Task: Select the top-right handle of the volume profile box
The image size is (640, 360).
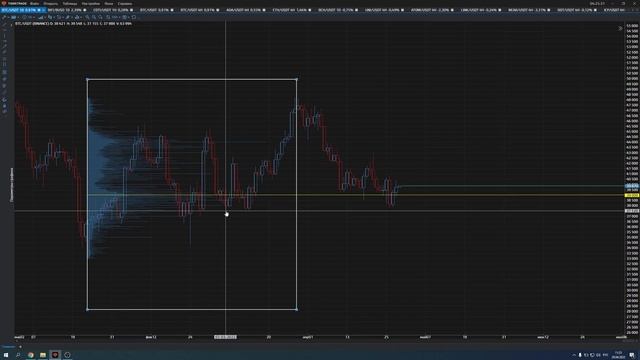Action: tap(297, 79)
